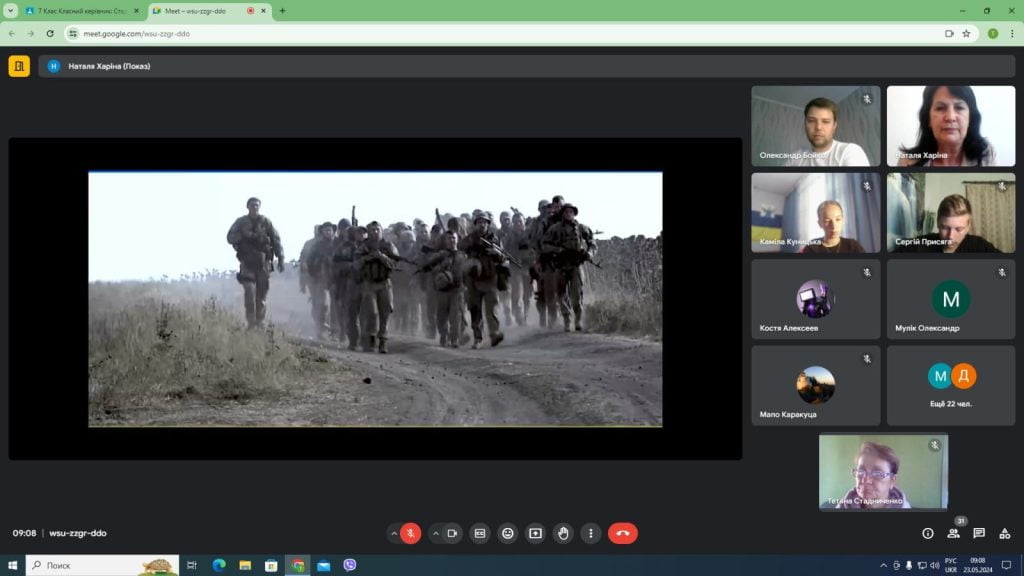
Task: Start presenting your screen
Action: (x=536, y=534)
